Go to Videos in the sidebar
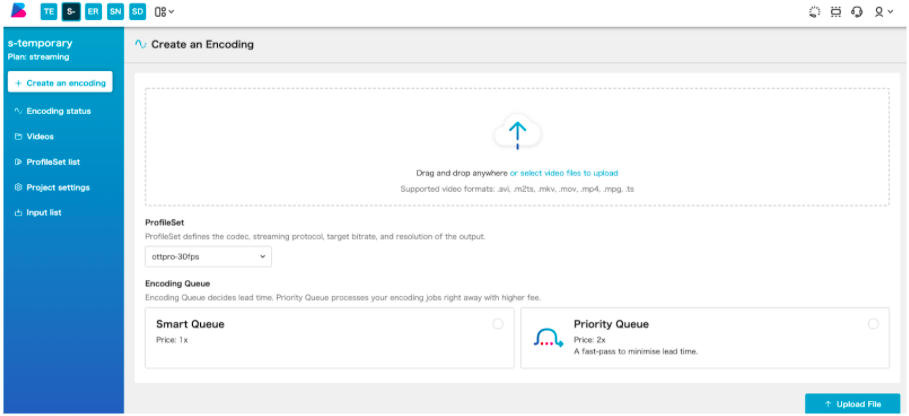909x416 pixels. [40, 136]
